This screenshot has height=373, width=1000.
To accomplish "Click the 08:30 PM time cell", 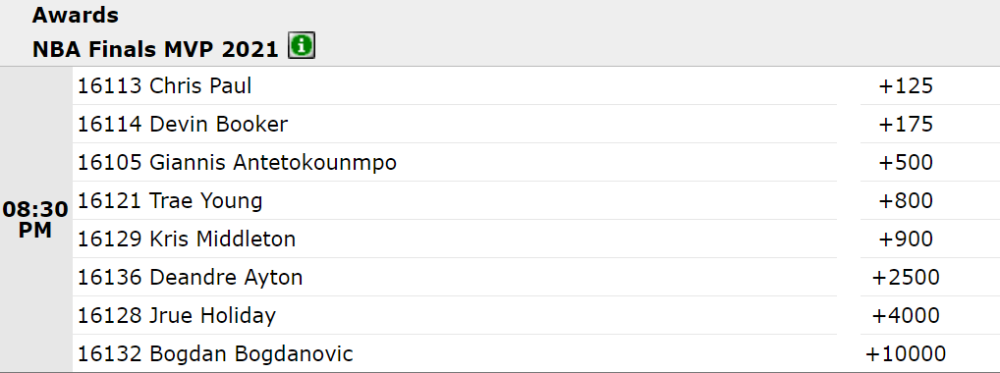I will pos(35,219).
